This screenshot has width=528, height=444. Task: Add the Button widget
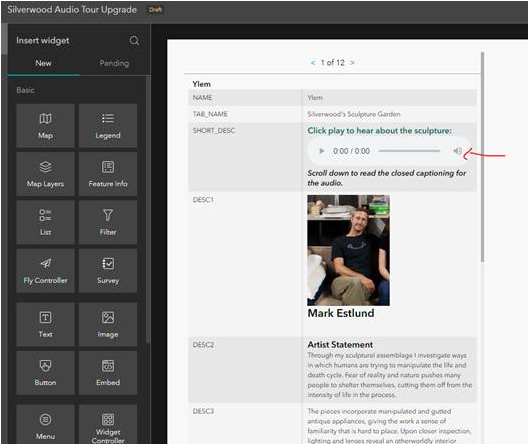45,373
